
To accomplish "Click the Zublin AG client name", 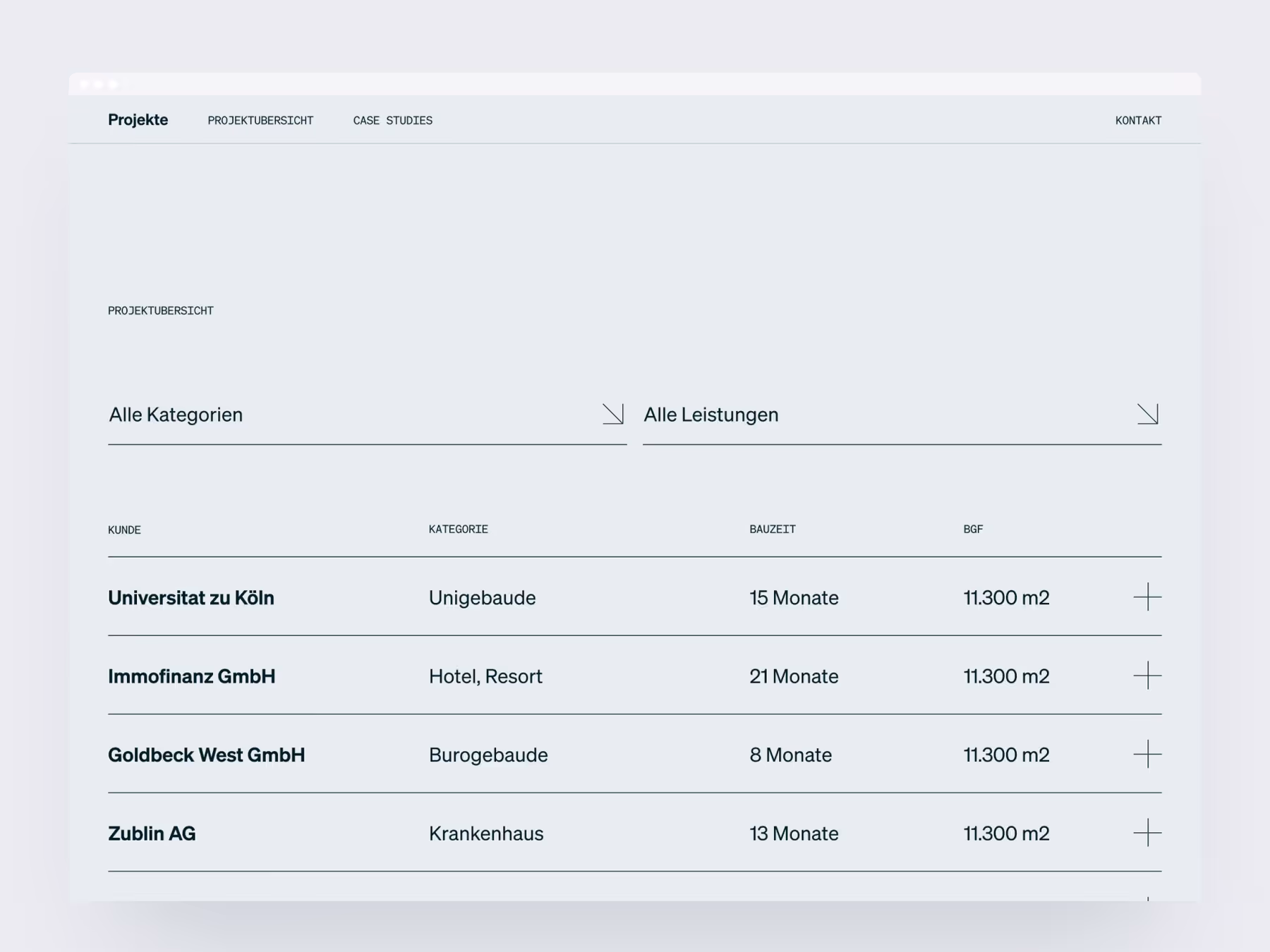I will click(152, 834).
